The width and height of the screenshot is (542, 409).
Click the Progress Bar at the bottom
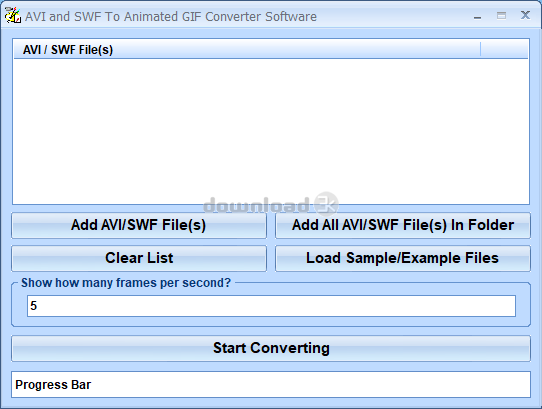271,384
